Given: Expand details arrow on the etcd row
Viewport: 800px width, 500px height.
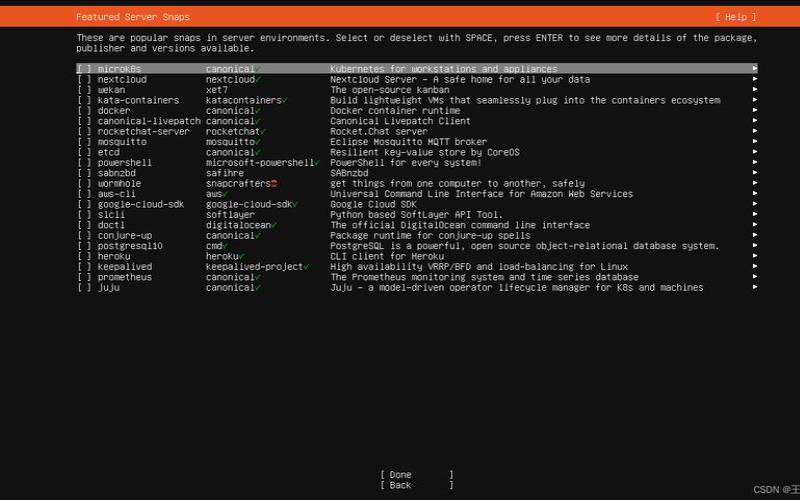Looking at the screenshot, I should 754,152.
